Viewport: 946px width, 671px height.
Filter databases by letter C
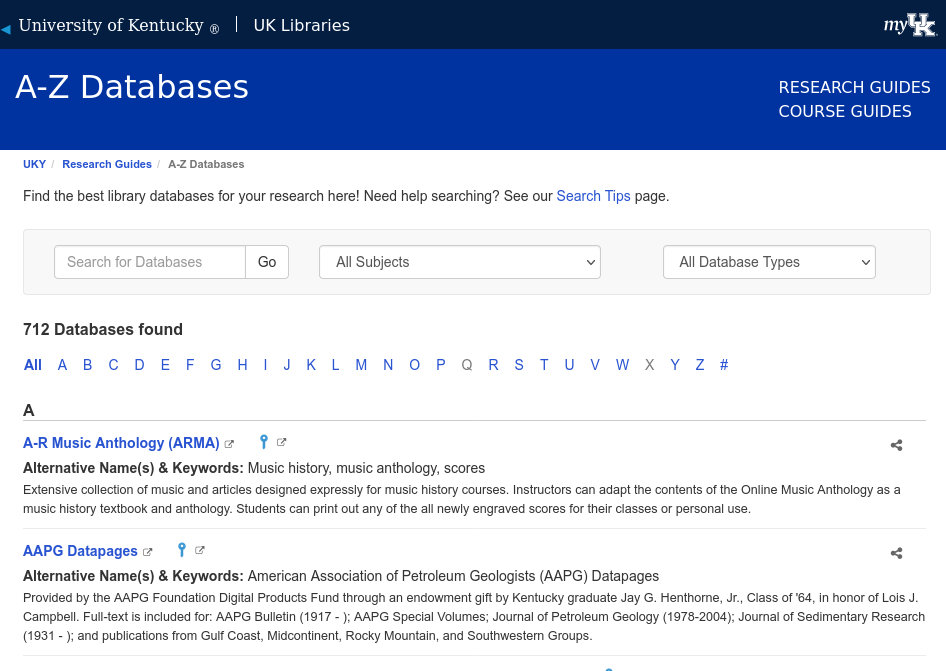point(113,365)
